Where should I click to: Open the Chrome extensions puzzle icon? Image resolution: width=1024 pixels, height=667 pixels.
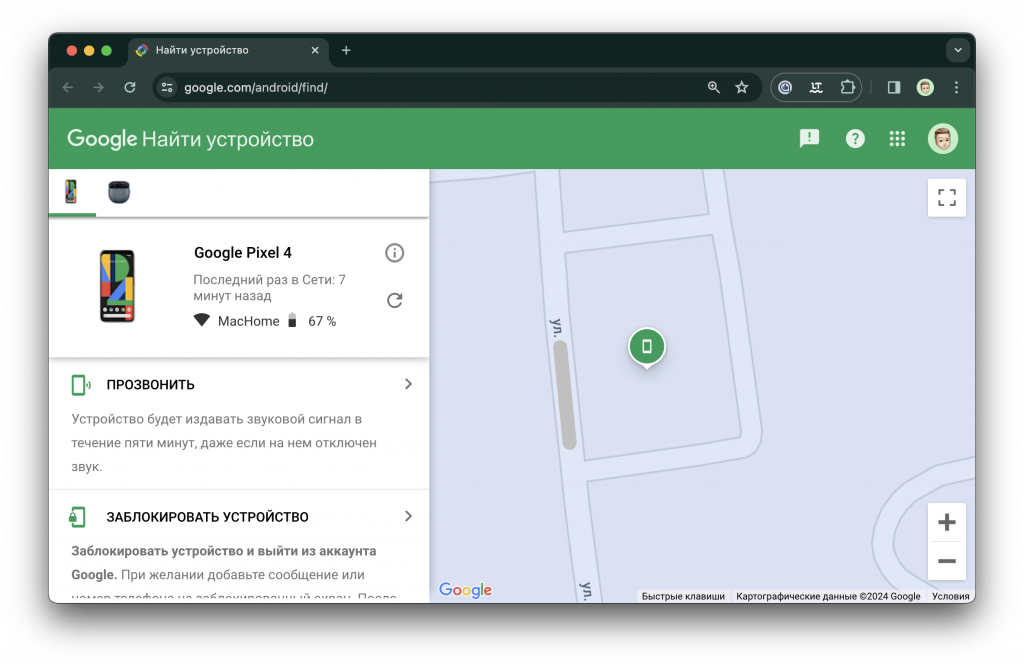845,87
